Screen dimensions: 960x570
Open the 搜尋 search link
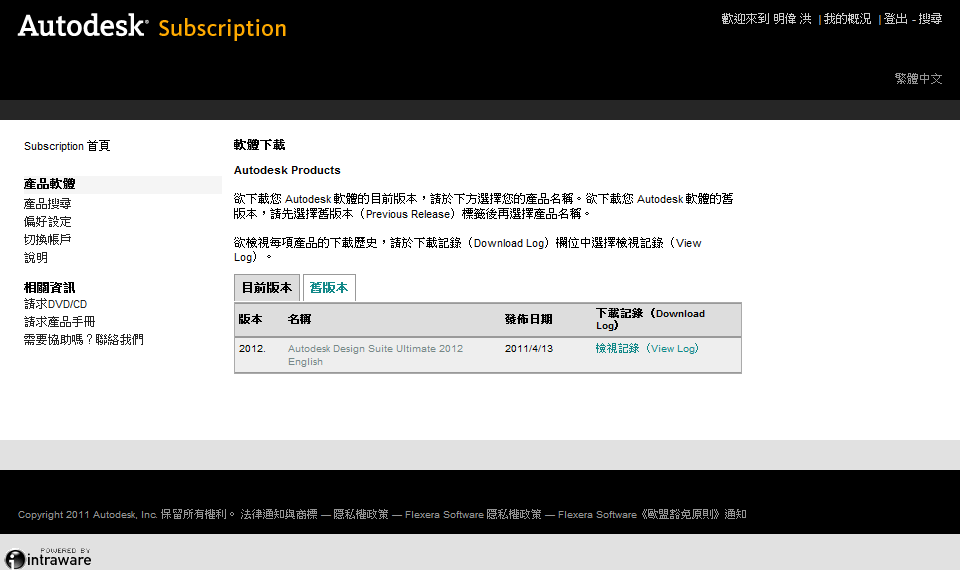click(x=930, y=19)
